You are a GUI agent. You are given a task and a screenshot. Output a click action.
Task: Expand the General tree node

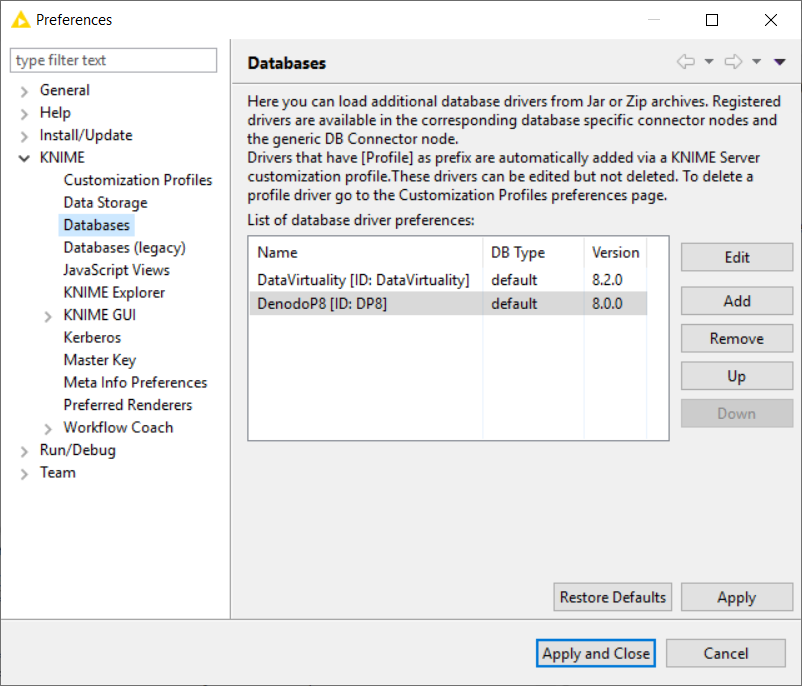(x=24, y=92)
